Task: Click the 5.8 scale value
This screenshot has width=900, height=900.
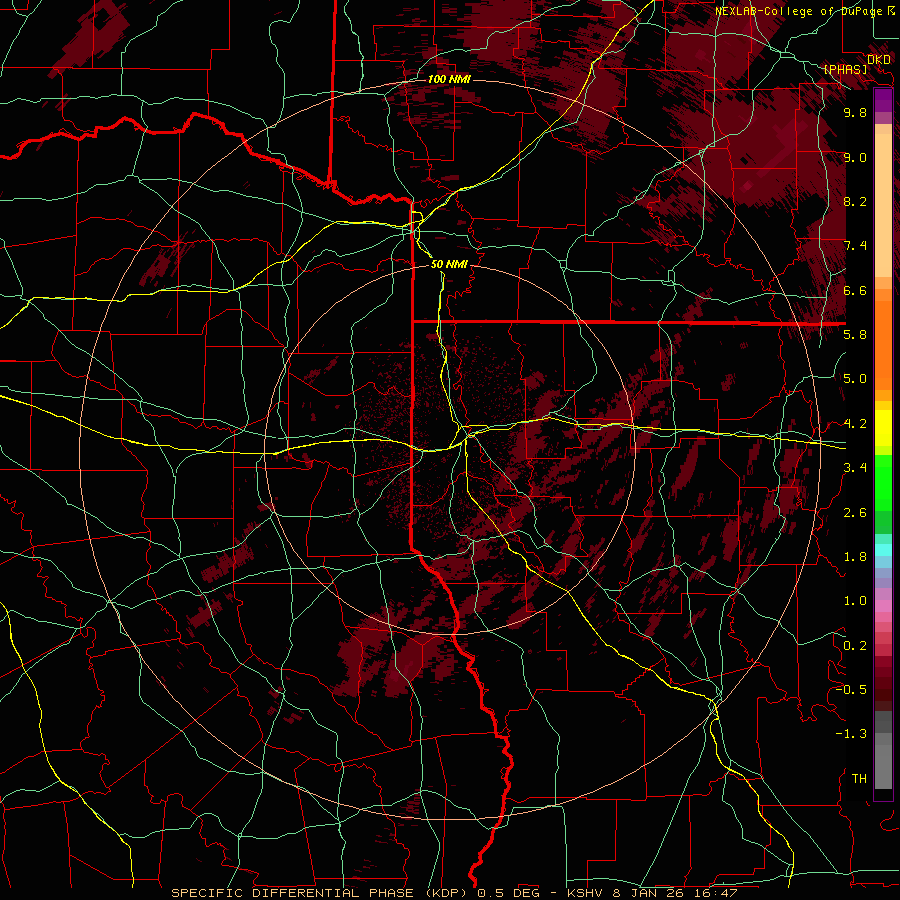Action: pos(855,335)
